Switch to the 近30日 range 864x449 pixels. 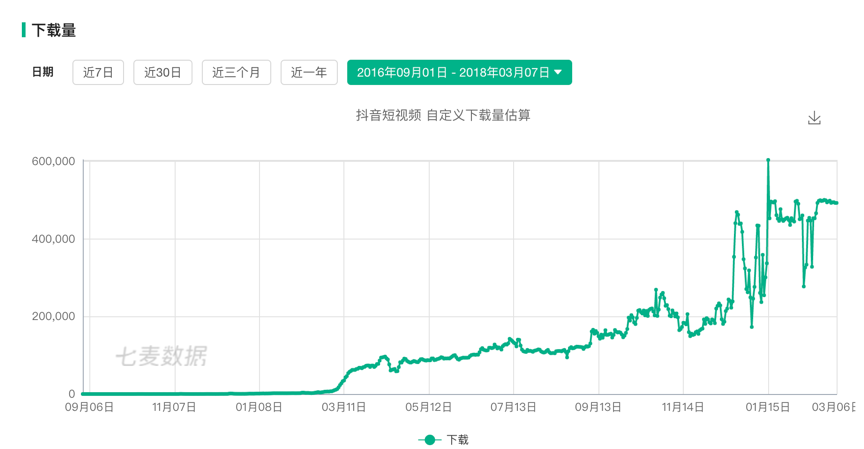click(x=163, y=73)
